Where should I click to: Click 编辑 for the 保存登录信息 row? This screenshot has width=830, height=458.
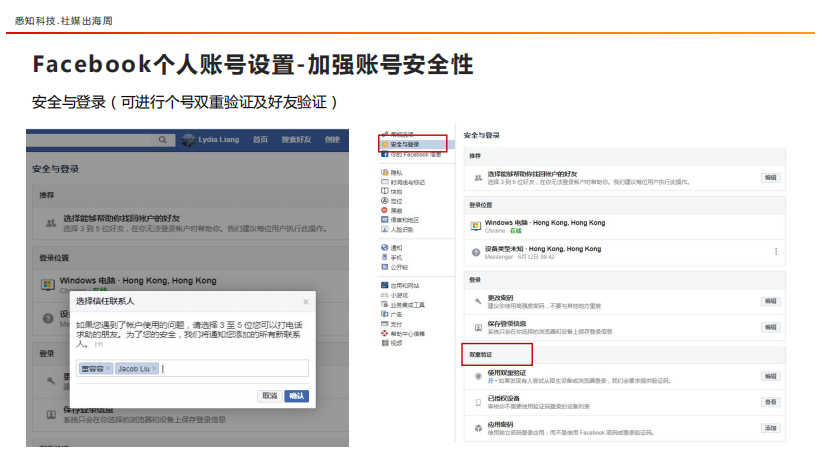click(x=770, y=327)
